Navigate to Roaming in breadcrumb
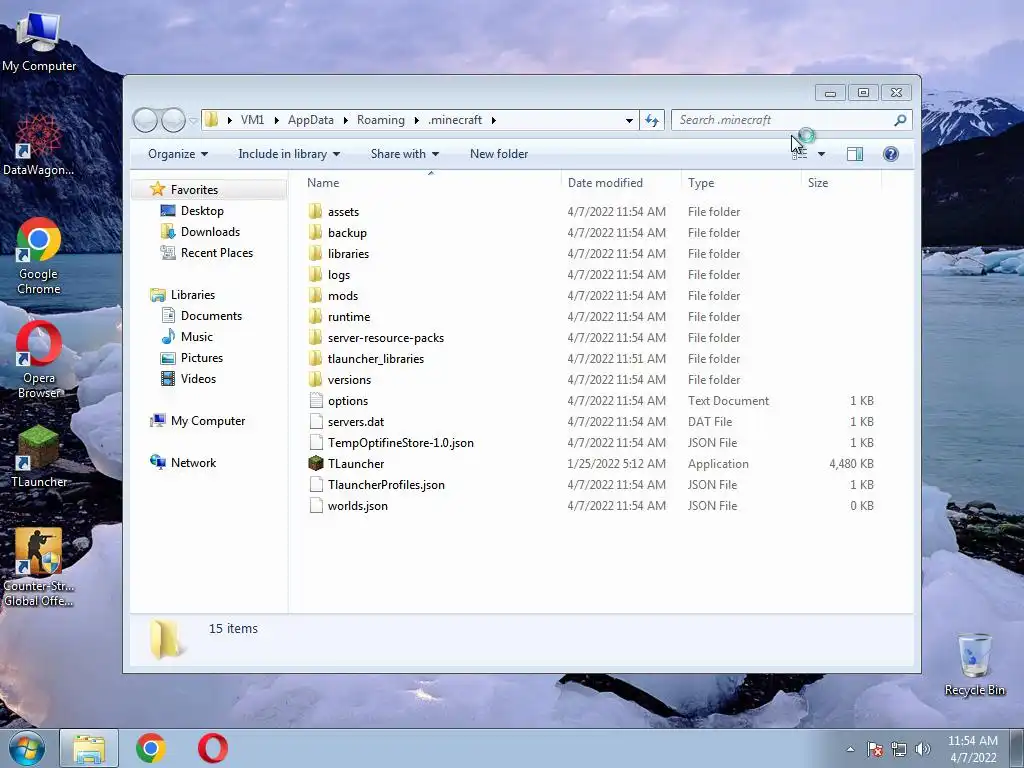 [381, 120]
